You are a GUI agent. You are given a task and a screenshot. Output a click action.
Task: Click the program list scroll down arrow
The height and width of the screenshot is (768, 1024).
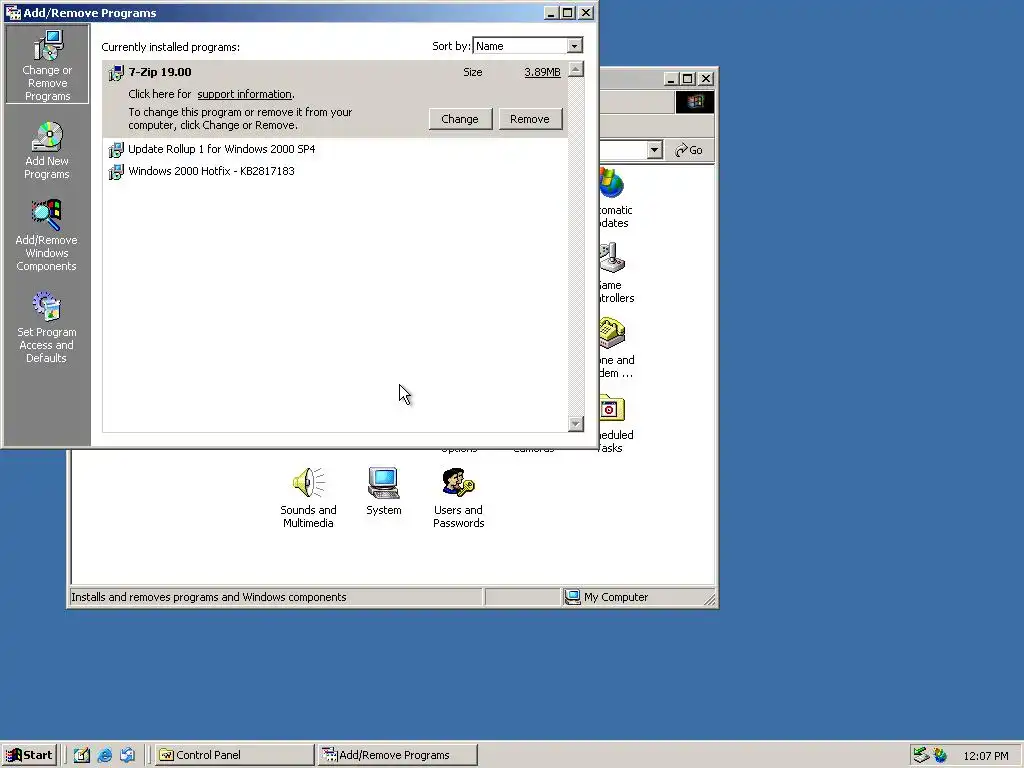[575, 424]
